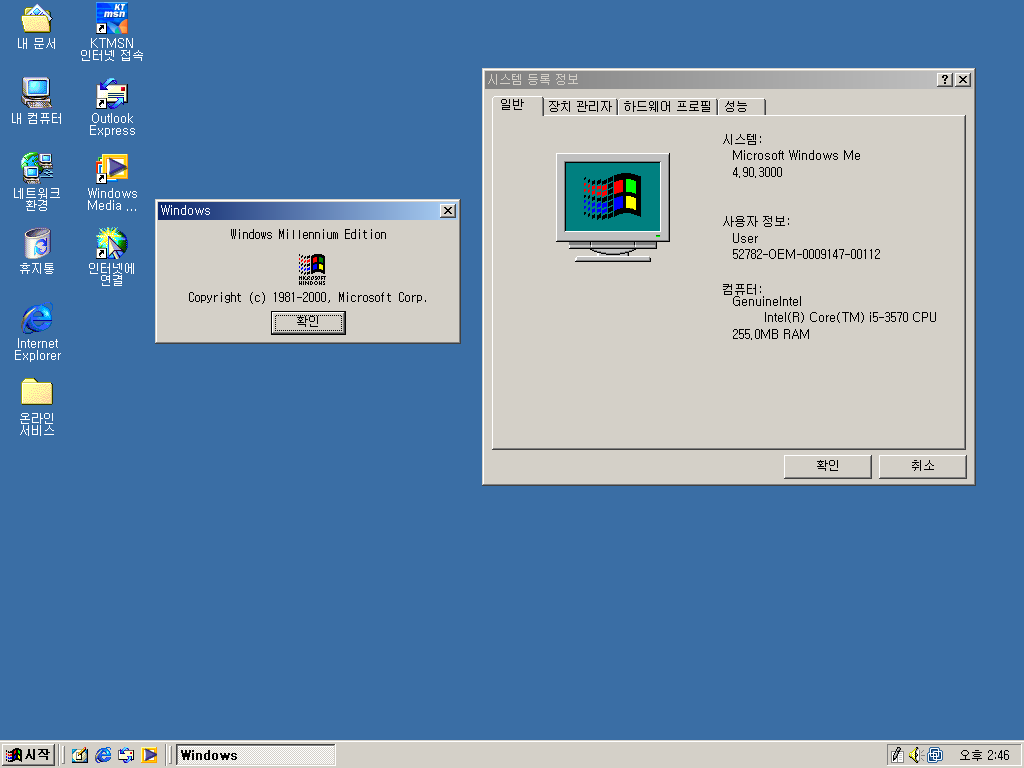Click the Show Desktop quick launch icon
The image size is (1024, 768).
pos(80,755)
